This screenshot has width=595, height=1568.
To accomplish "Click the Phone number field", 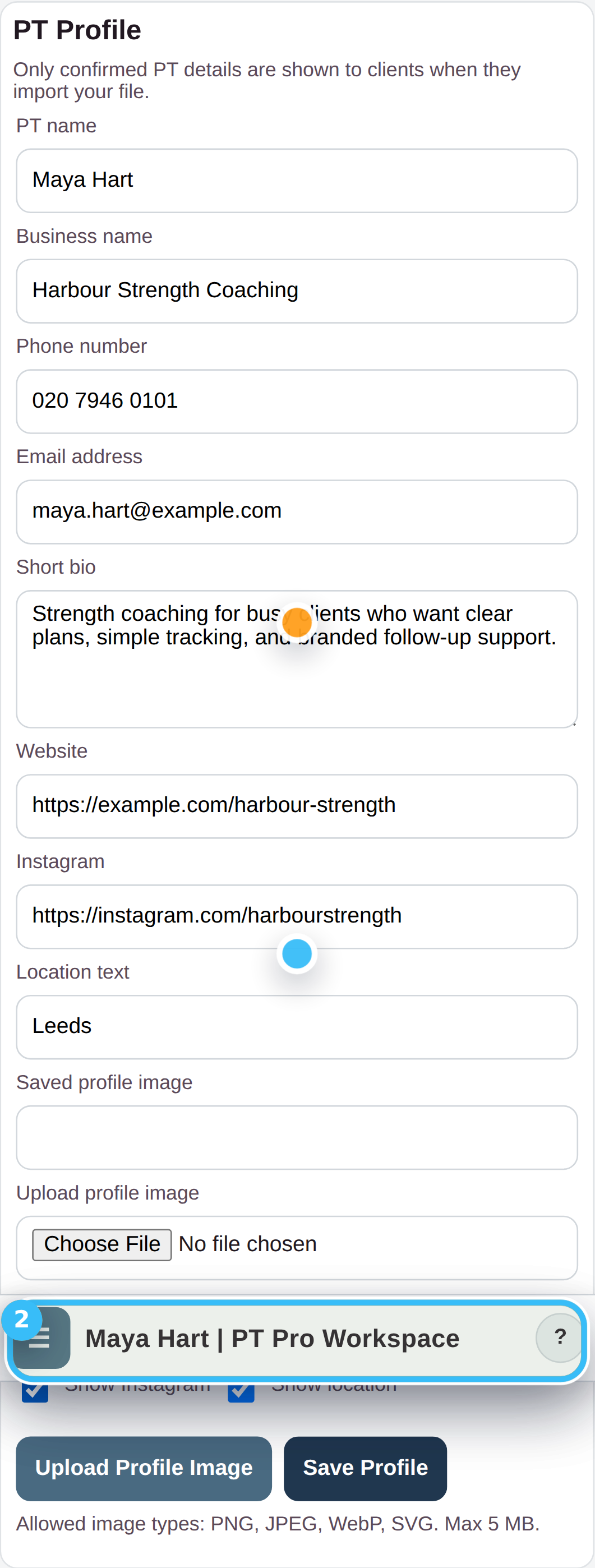I will [296, 401].
